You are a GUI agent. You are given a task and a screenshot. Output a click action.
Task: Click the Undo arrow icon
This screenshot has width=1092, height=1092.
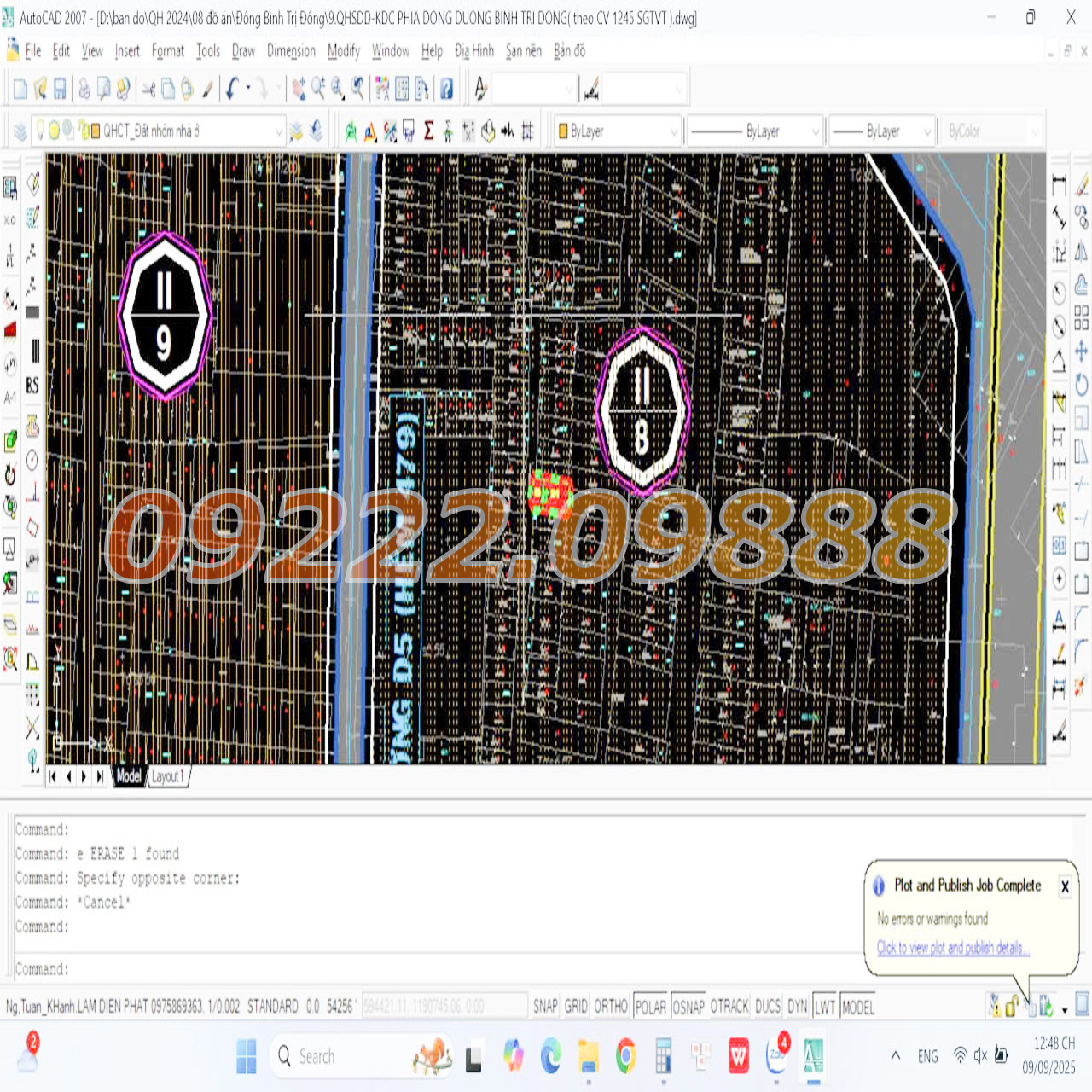[232, 89]
